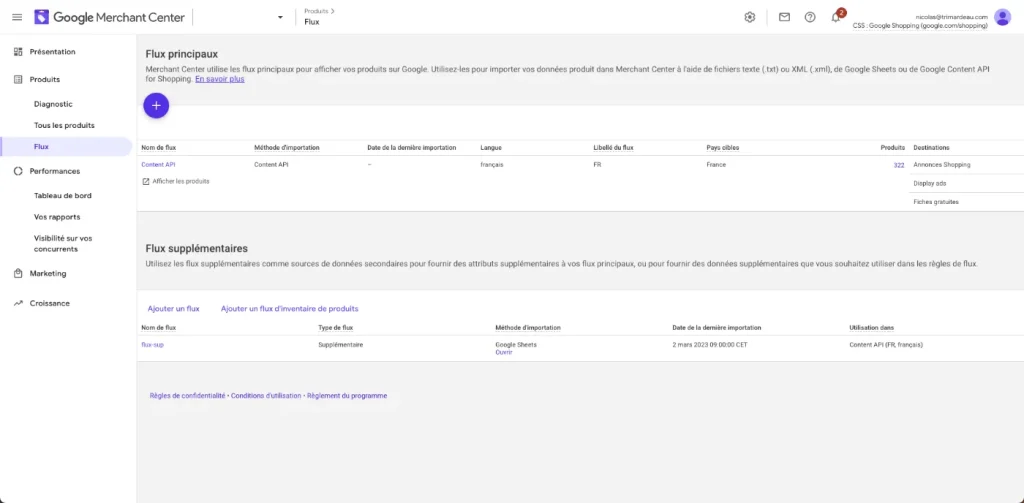Click the Google Merchant Center logo
Viewport: 1024px width, 503px height.
pos(110,17)
